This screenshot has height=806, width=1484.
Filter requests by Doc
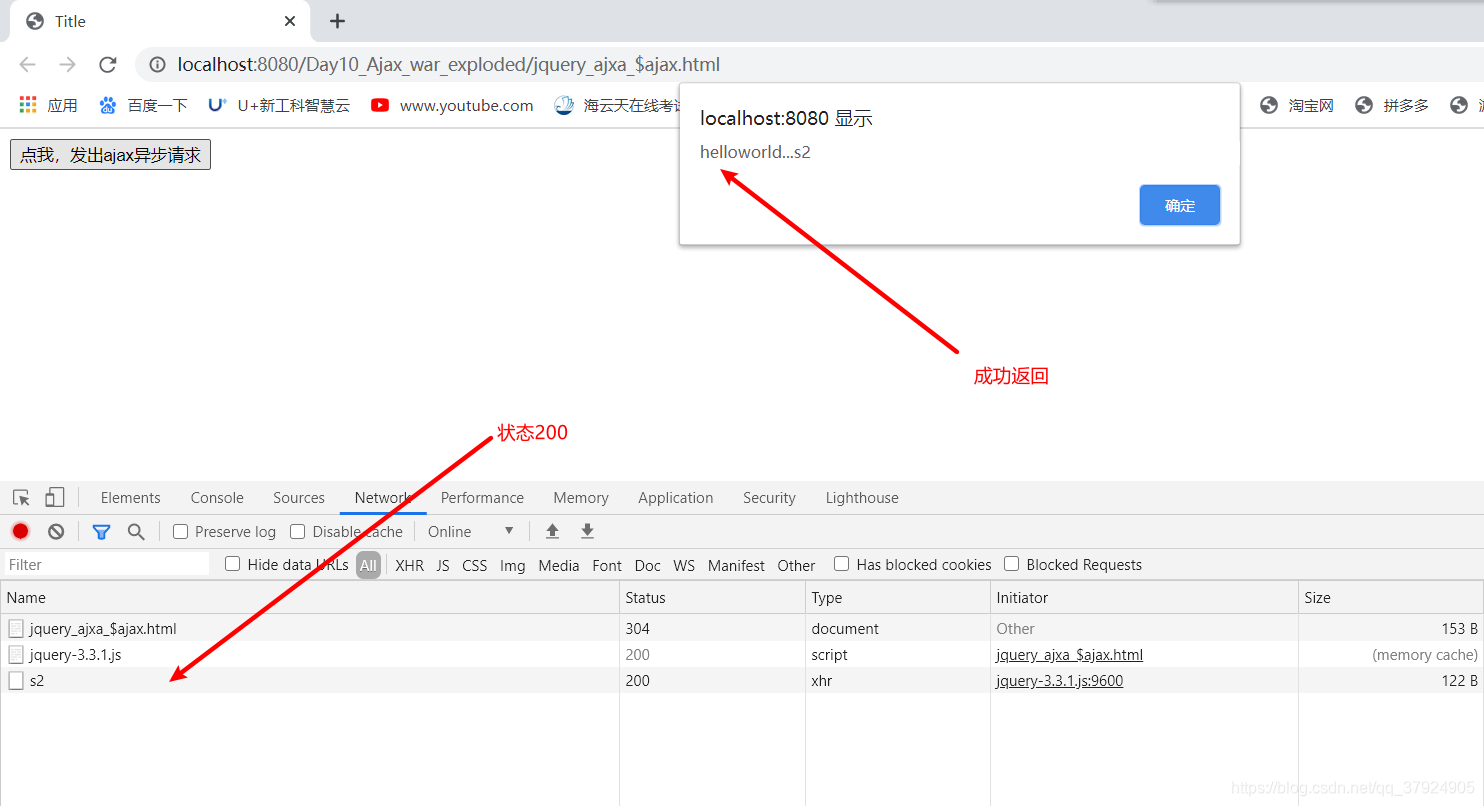point(648,565)
